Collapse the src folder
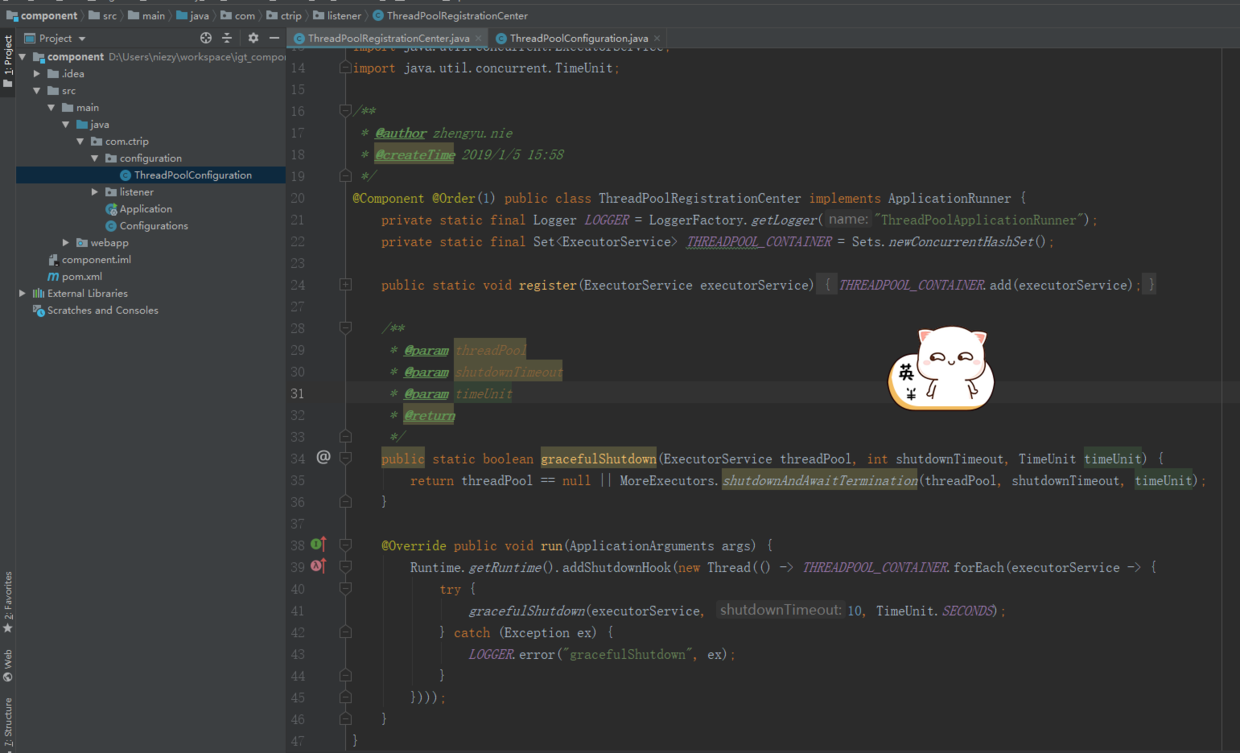1240x753 pixels. coord(37,91)
